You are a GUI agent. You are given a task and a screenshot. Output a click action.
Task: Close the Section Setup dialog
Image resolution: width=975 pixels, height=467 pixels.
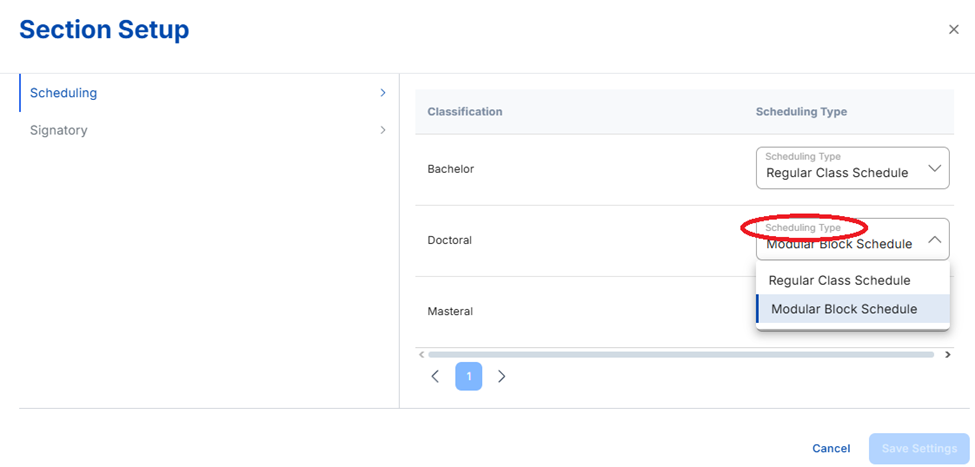point(953,30)
